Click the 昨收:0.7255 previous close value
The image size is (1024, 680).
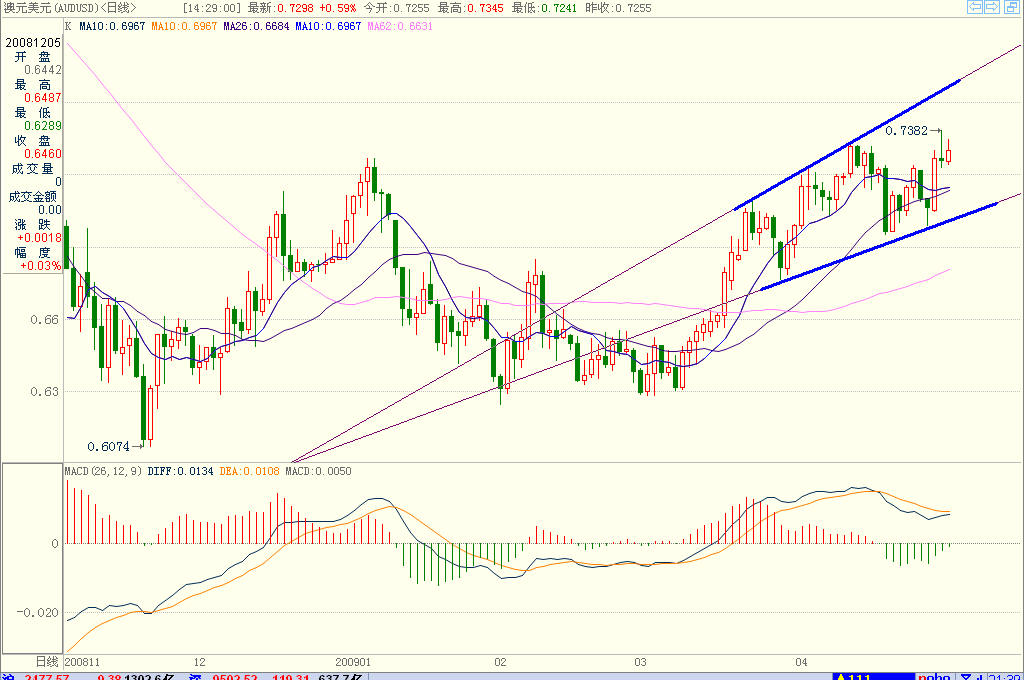[618, 8]
